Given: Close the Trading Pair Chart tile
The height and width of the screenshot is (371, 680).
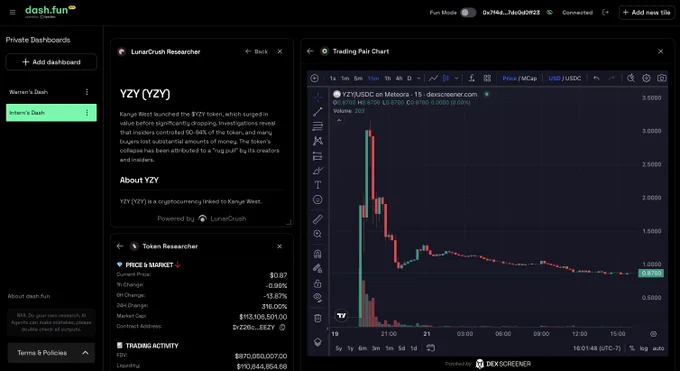Looking at the screenshot, I should (x=660, y=51).
